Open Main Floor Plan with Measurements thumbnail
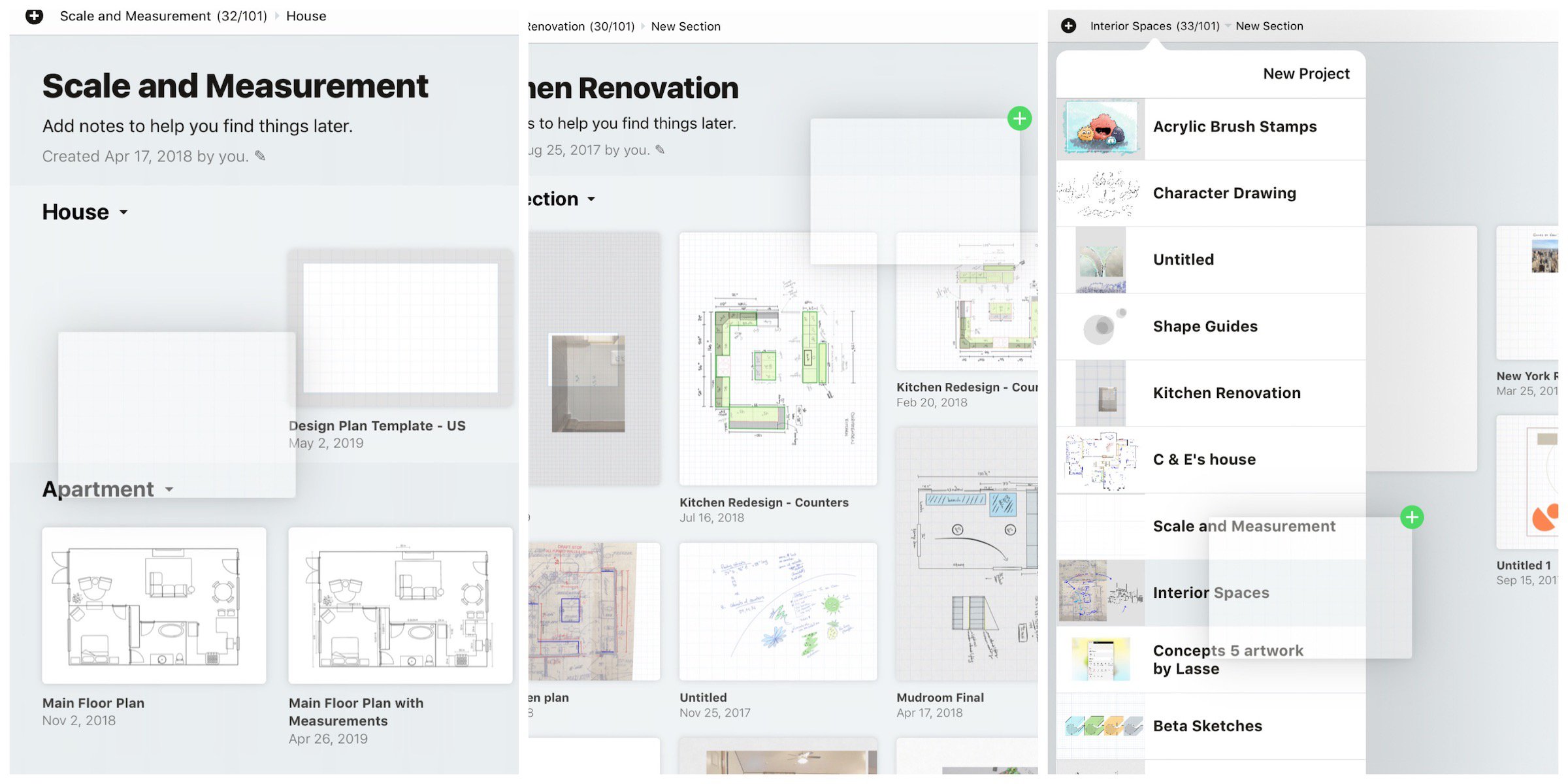 [x=400, y=605]
